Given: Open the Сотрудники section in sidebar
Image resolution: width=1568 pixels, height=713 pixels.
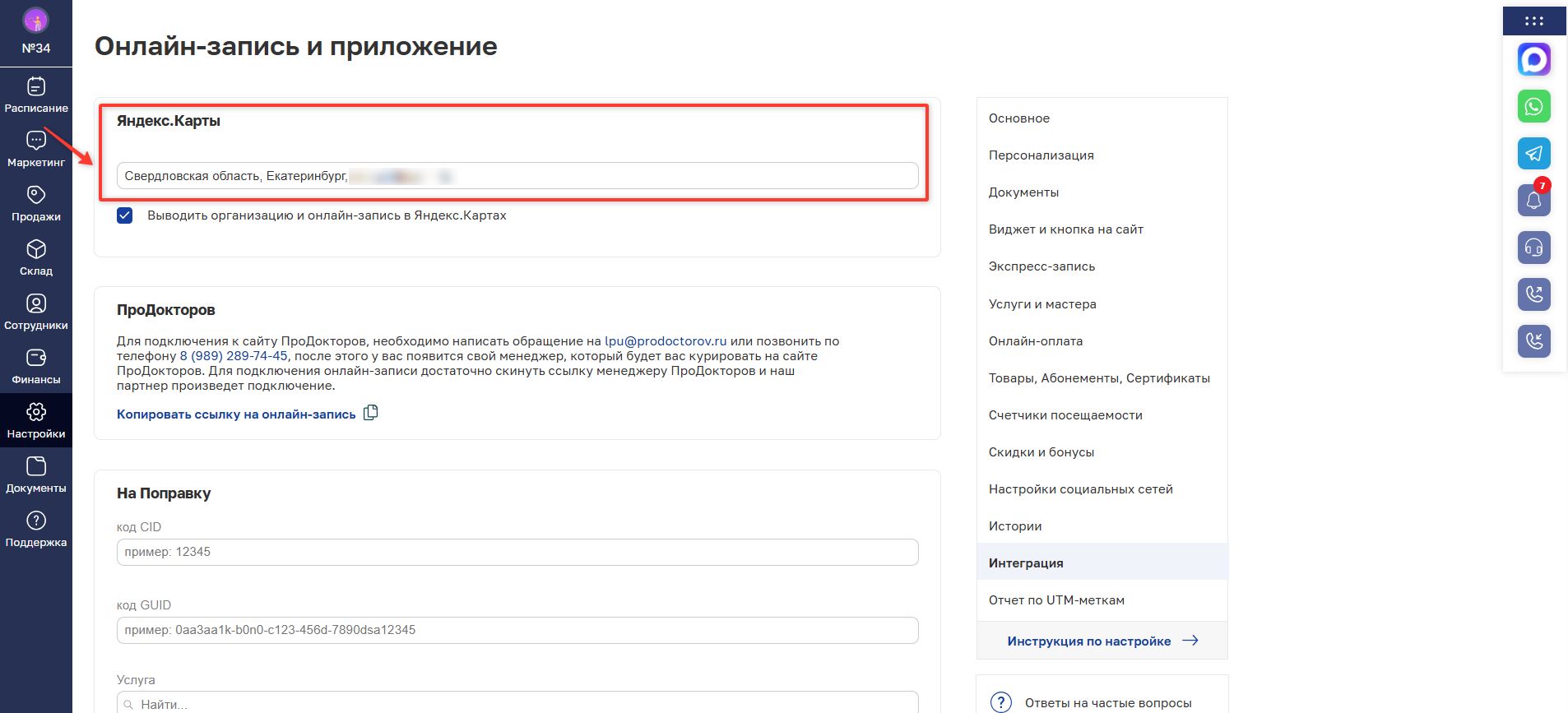Looking at the screenshot, I should [36, 312].
